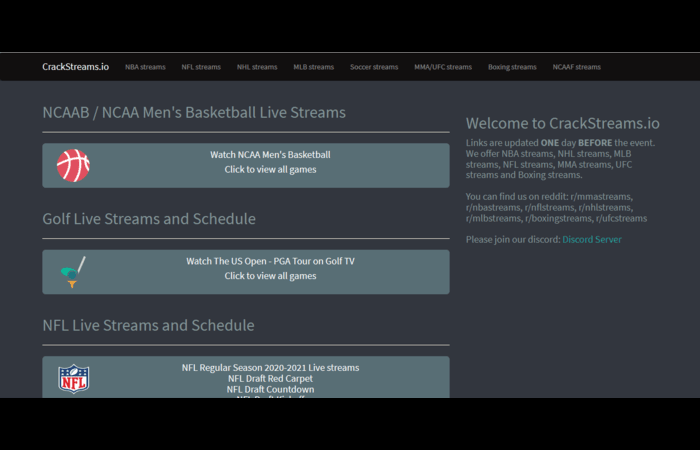Go to NHL streams nav item
700x450 pixels.
257,67
